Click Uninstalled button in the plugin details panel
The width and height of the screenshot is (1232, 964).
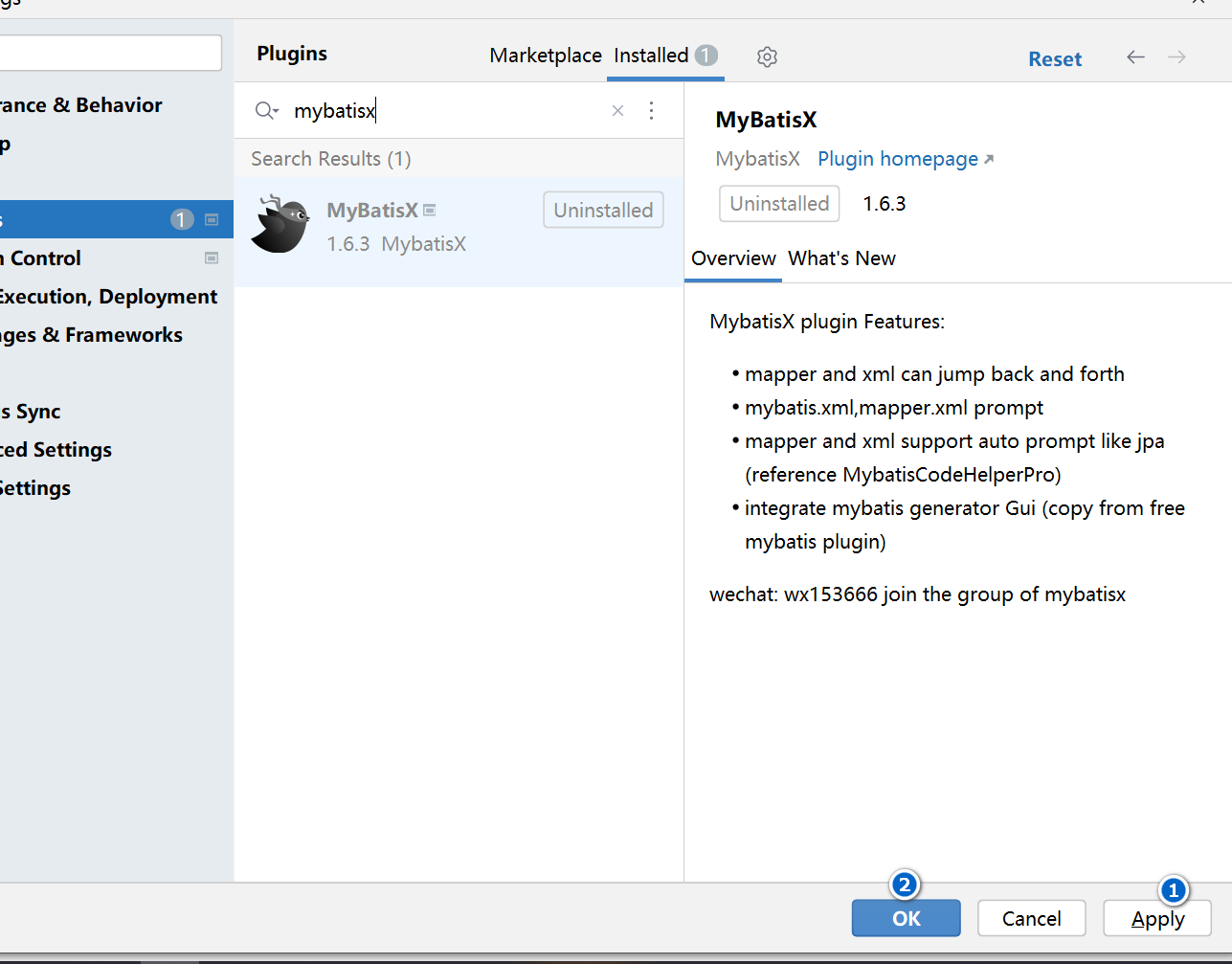[x=779, y=204]
